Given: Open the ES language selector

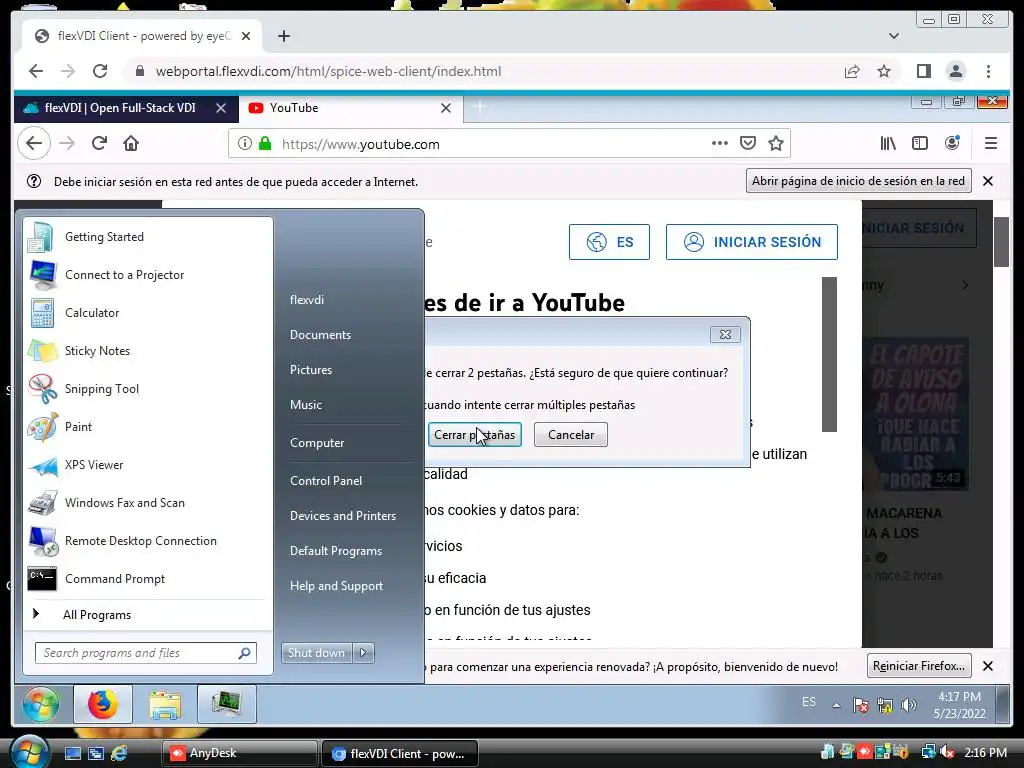Looking at the screenshot, I should [609, 242].
